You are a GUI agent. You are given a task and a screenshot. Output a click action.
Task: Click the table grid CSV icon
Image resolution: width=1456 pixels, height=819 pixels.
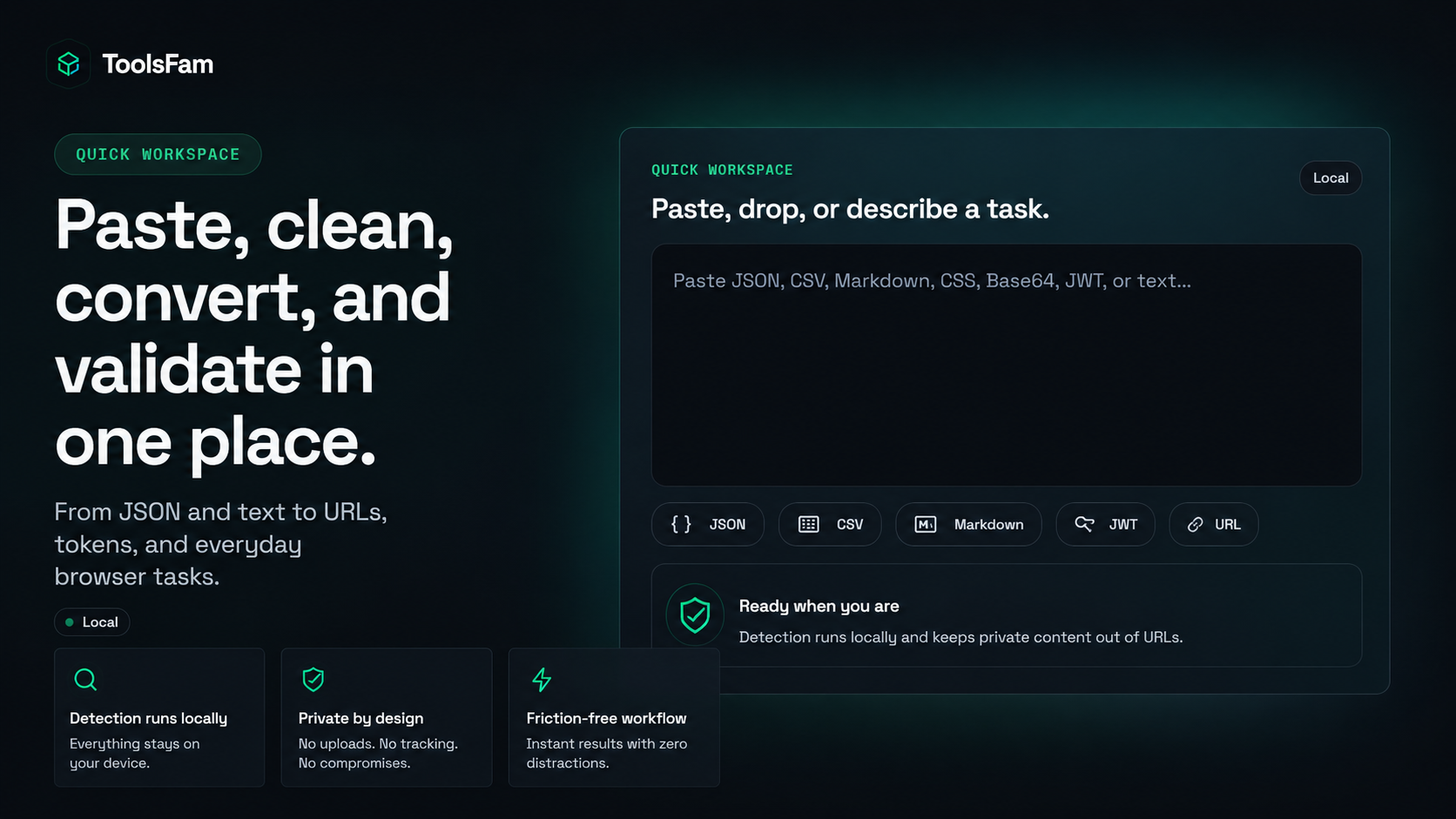[x=809, y=524]
